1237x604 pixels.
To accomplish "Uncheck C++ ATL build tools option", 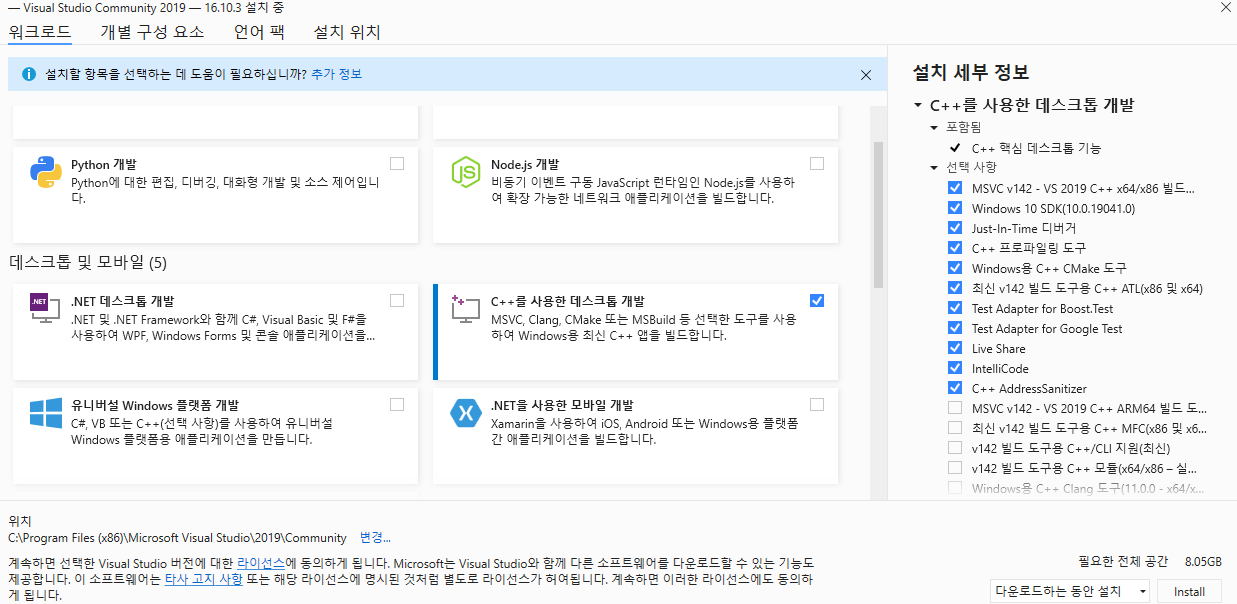I will [x=955, y=288].
